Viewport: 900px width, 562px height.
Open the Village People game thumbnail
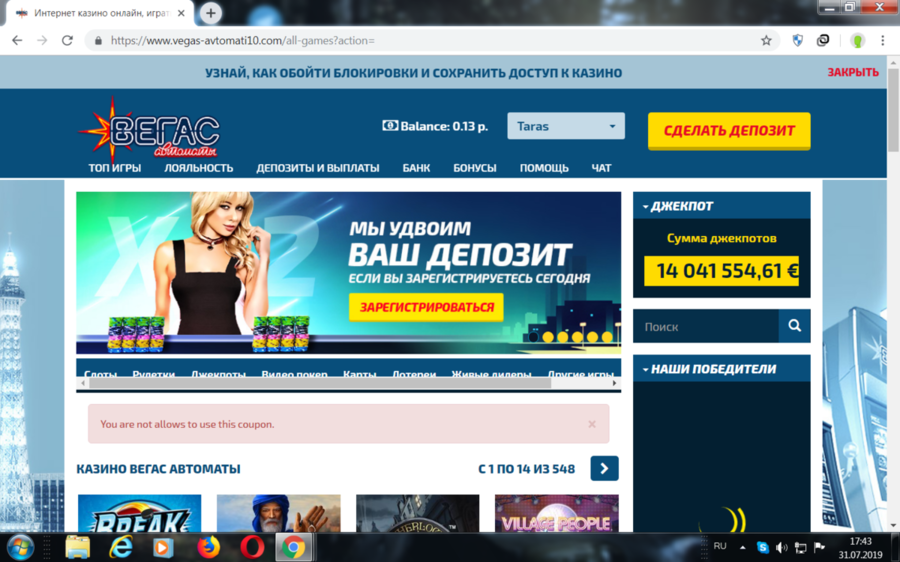[x=556, y=515]
